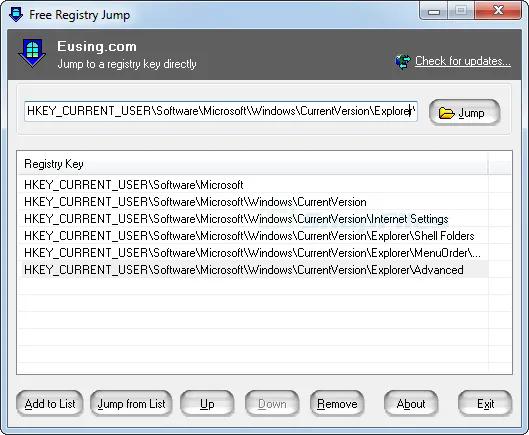The width and height of the screenshot is (529, 435).
Task: Select the row ending in Explorer\Shell Folders
Action: [x=253, y=236]
